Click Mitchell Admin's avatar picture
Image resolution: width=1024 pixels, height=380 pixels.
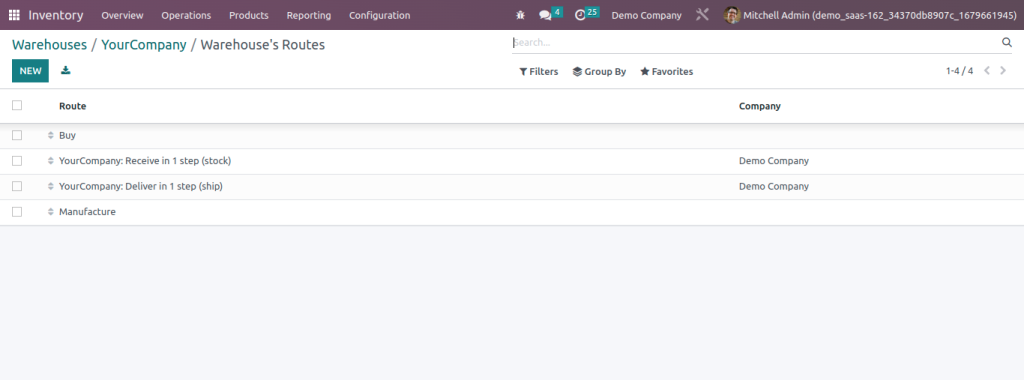732,15
